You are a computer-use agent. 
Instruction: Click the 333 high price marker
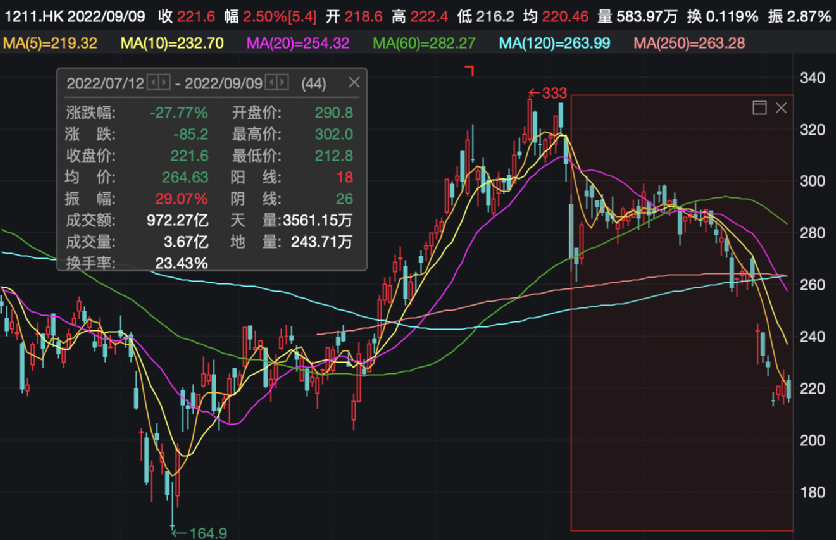[x=554, y=93]
